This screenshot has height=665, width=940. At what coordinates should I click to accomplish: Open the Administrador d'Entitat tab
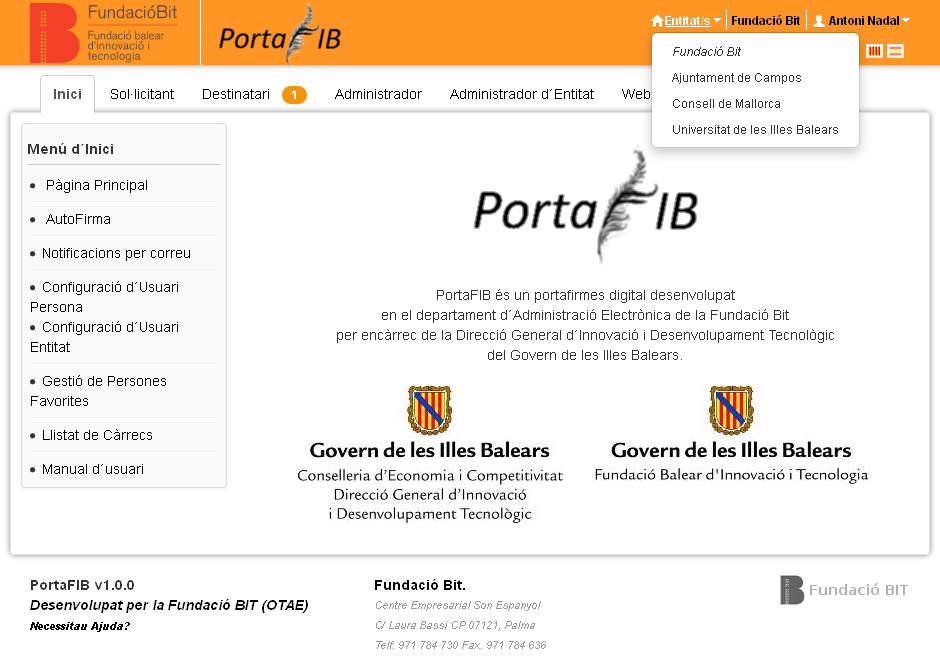(x=521, y=94)
